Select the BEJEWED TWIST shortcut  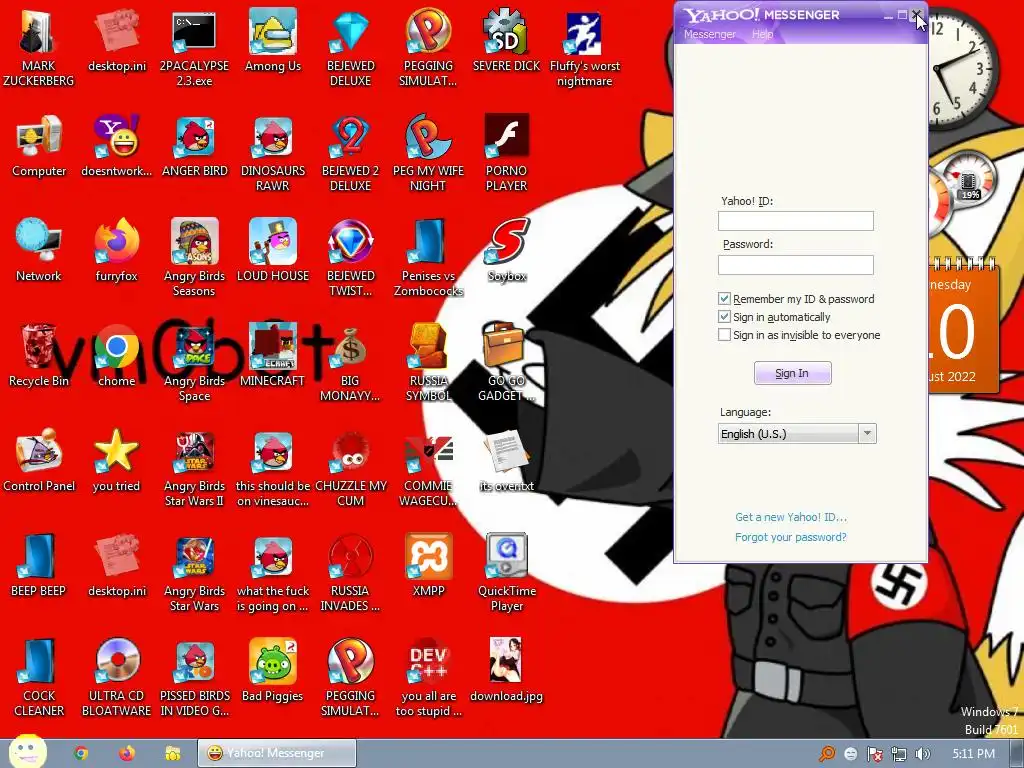(351, 259)
